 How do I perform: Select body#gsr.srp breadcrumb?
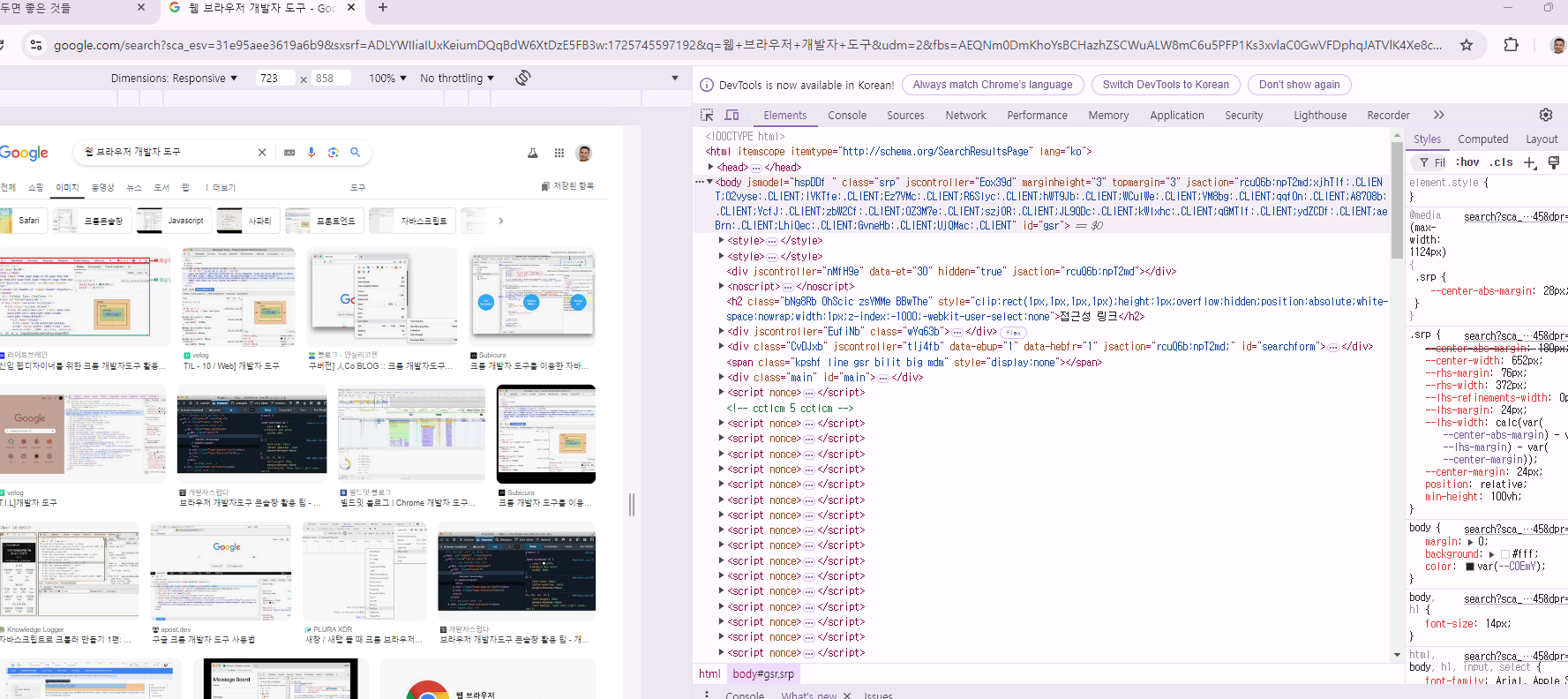coord(763,673)
